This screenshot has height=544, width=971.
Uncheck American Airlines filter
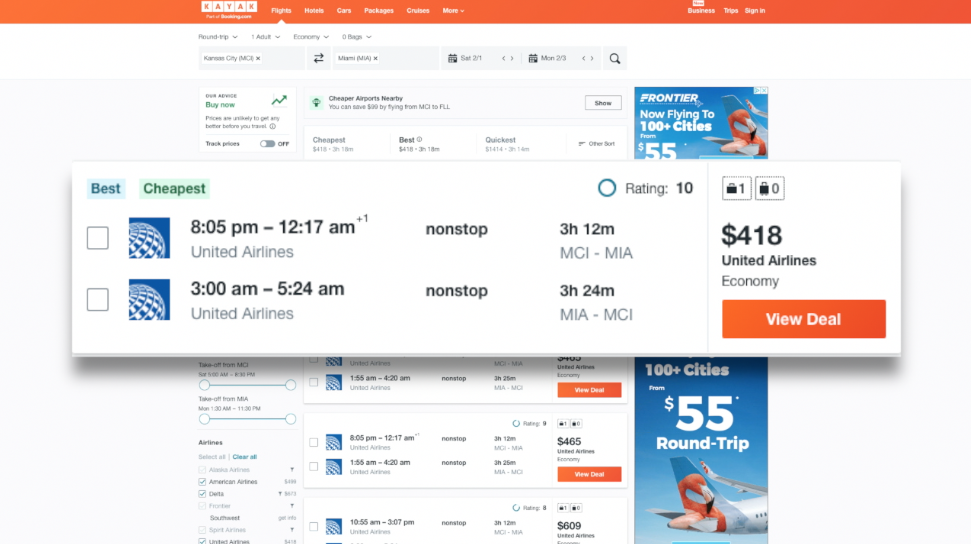[202, 481]
